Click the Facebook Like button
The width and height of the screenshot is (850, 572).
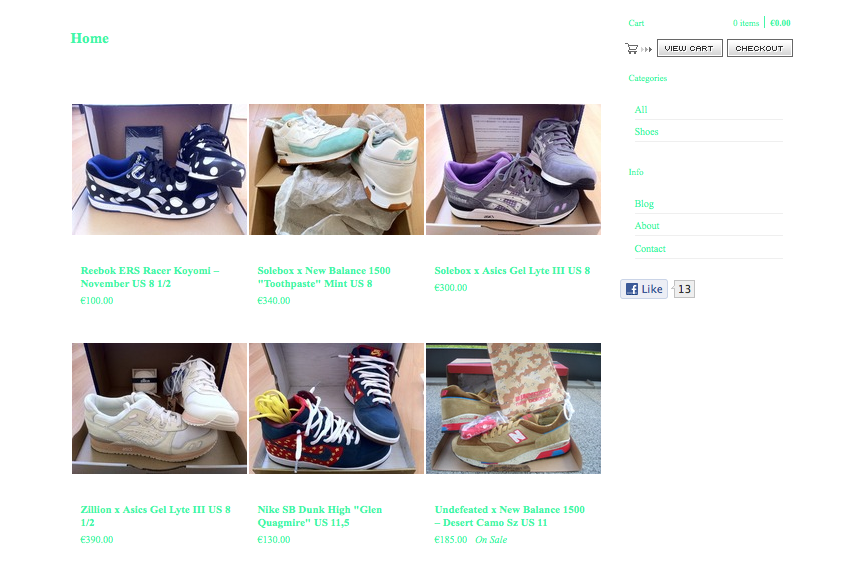tap(644, 289)
